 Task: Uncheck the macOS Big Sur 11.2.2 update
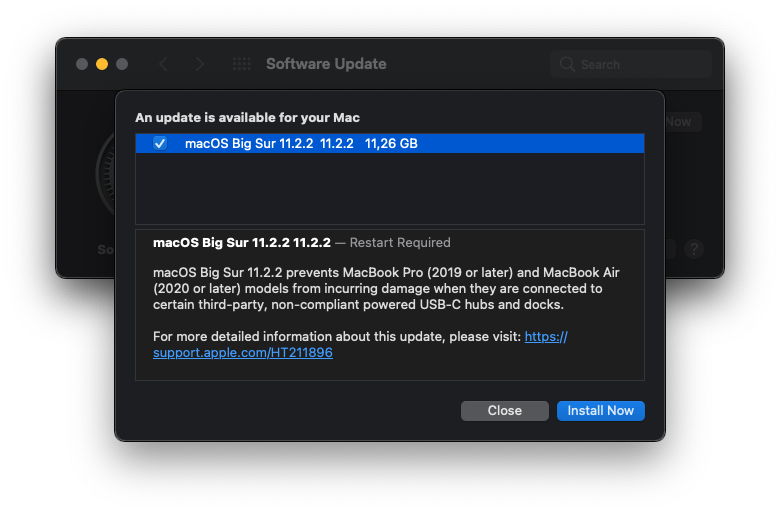tap(160, 144)
